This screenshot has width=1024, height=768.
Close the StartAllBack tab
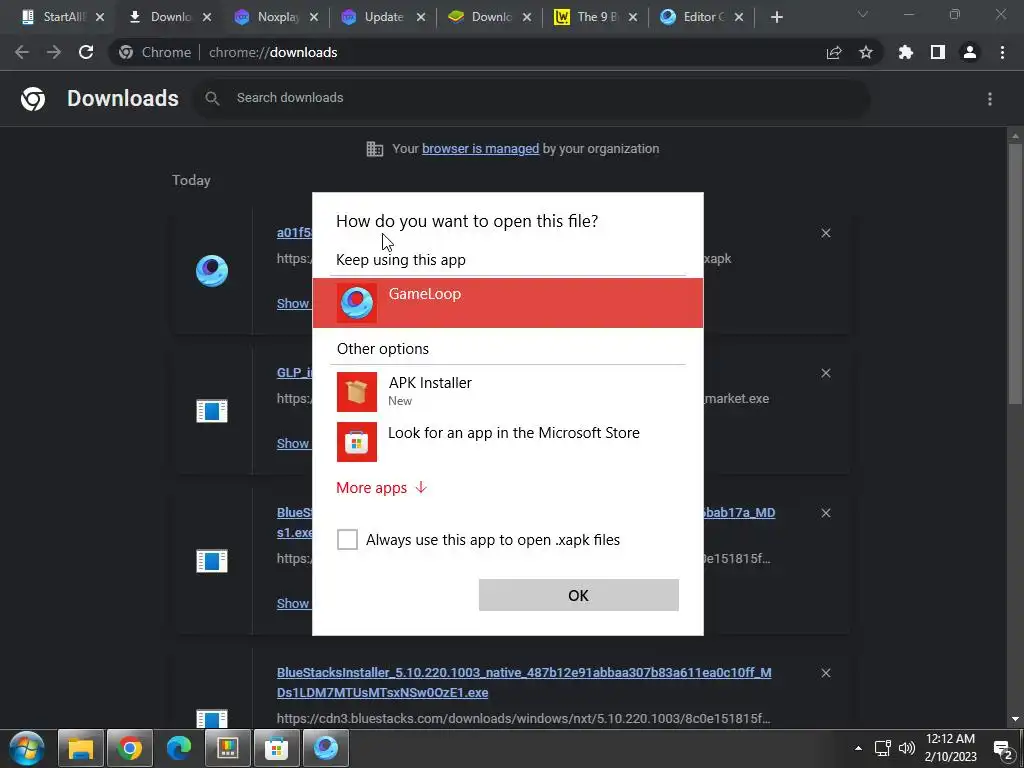point(100,17)
